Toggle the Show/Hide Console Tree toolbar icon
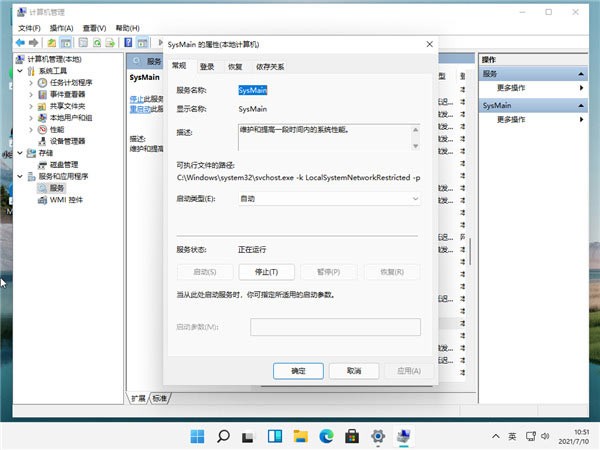 [66, 43]
